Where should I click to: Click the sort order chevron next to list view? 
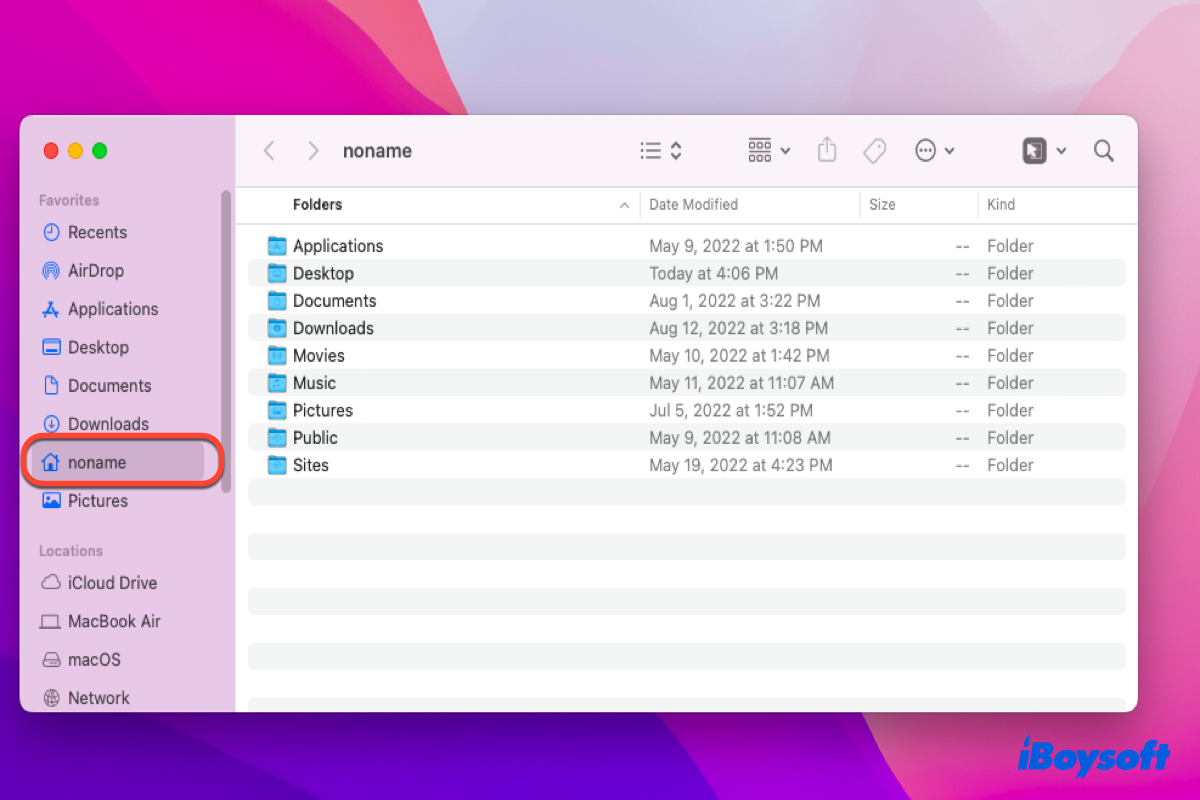(674, 150)
